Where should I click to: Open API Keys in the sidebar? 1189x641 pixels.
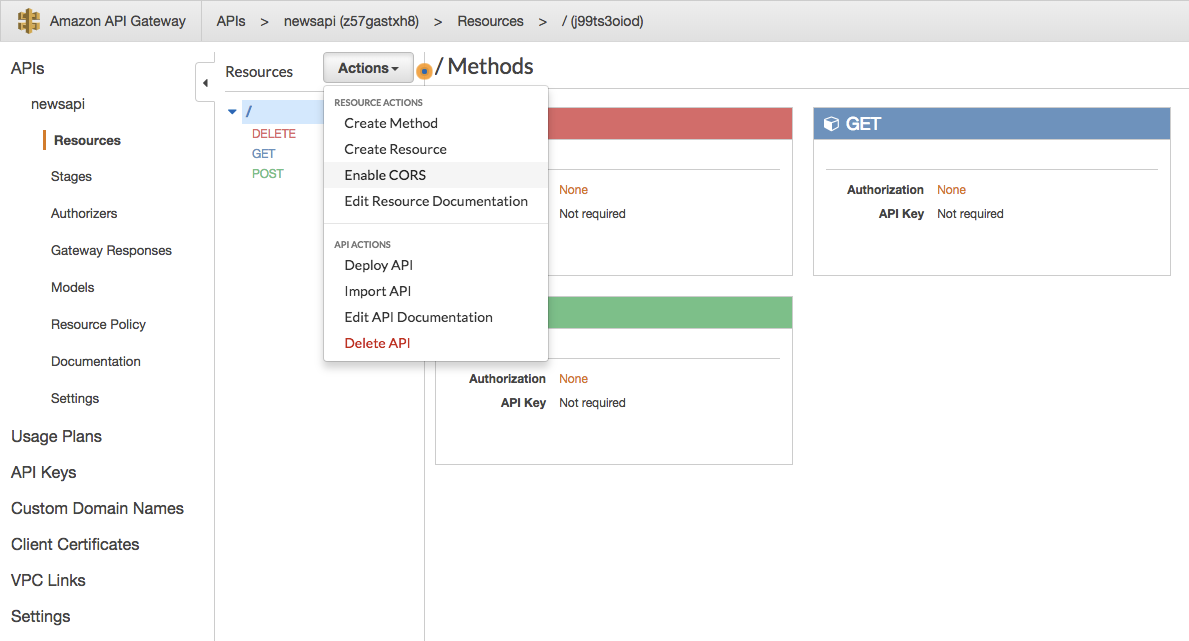pos(43,472)
